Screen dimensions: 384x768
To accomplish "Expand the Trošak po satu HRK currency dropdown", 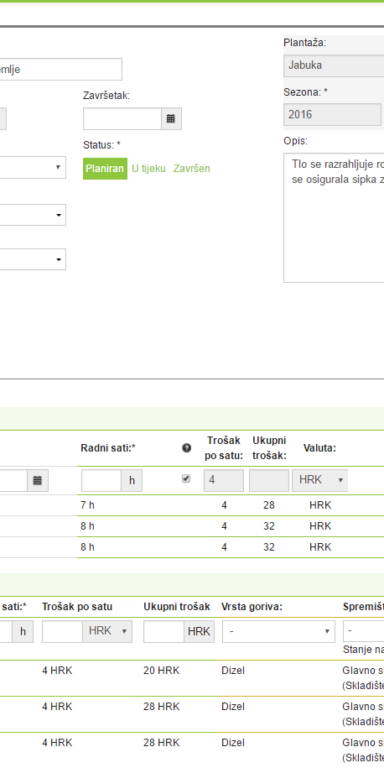I will 108,631.
